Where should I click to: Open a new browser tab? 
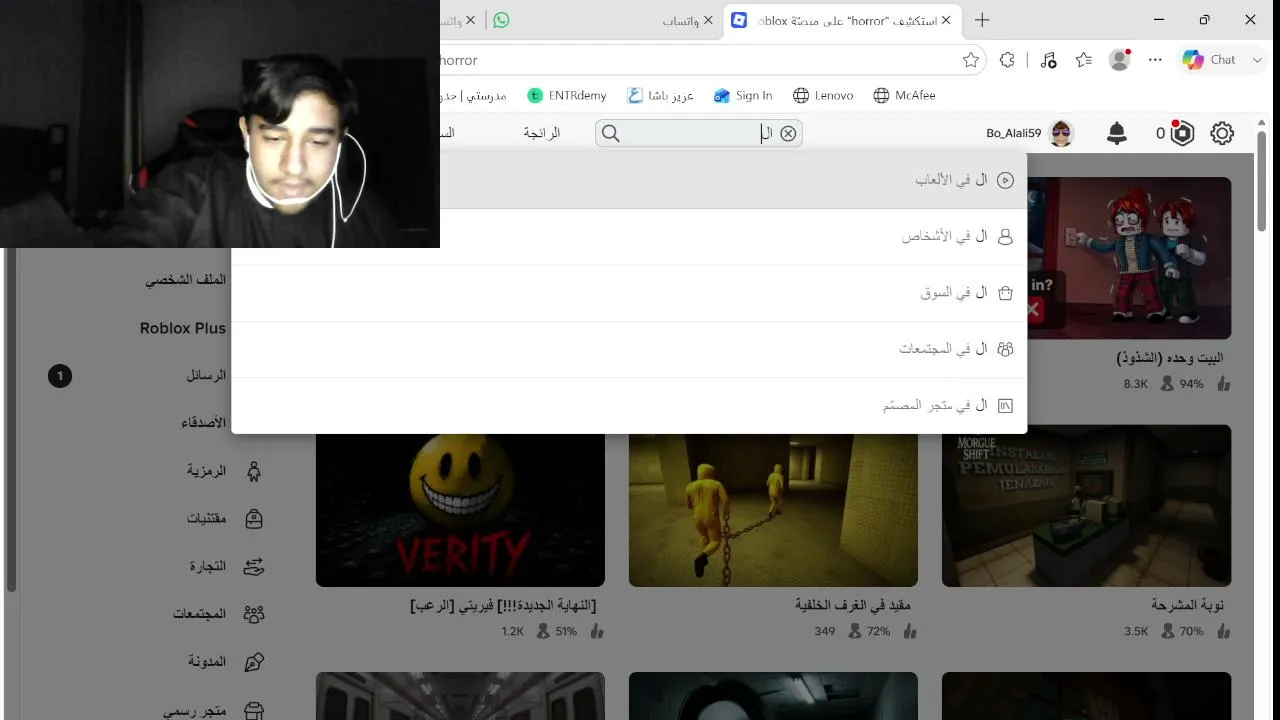[982, 20]
